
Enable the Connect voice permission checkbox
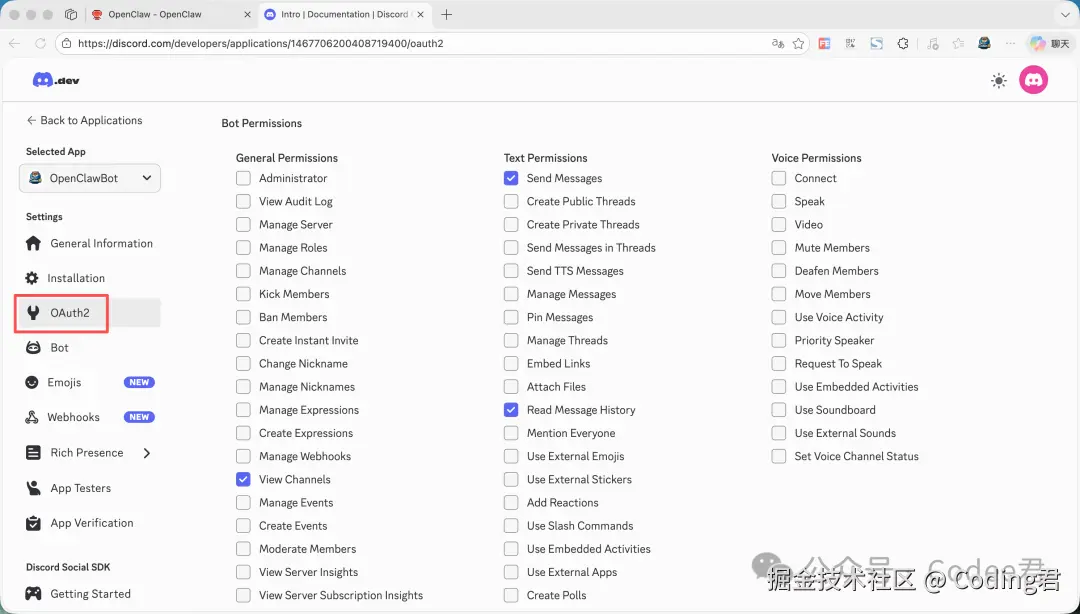click(779, 178)
